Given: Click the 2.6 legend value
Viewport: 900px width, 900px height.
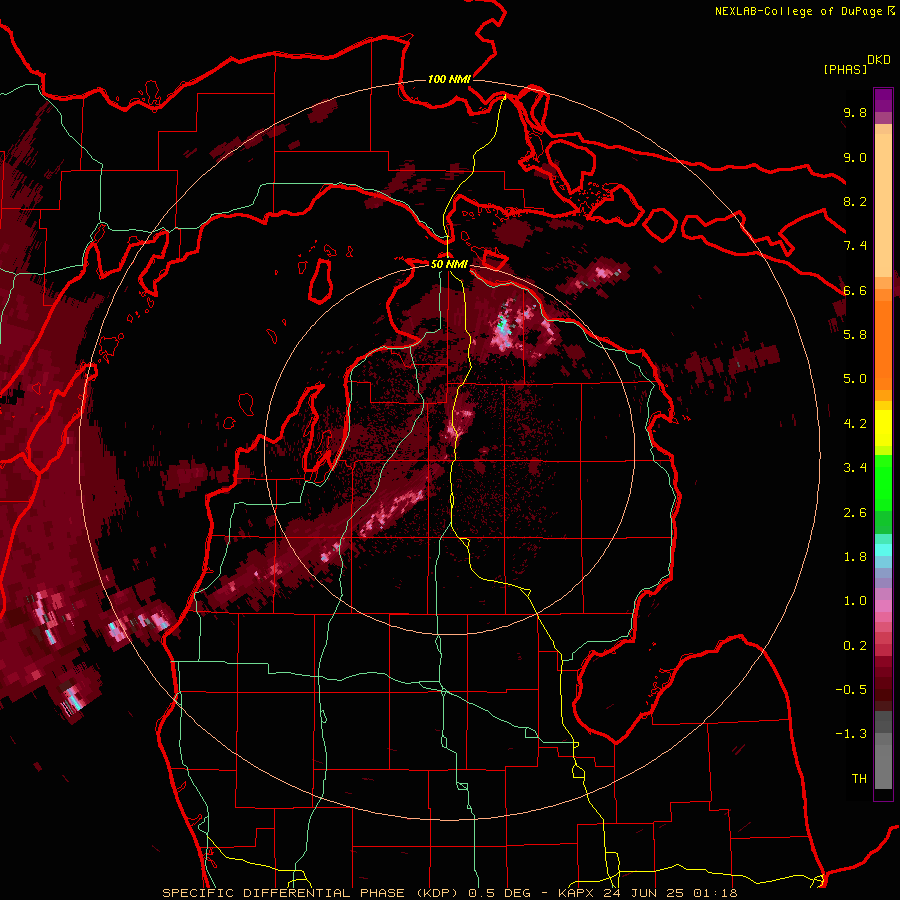Looking at the screenshot, I should (855, 513).
